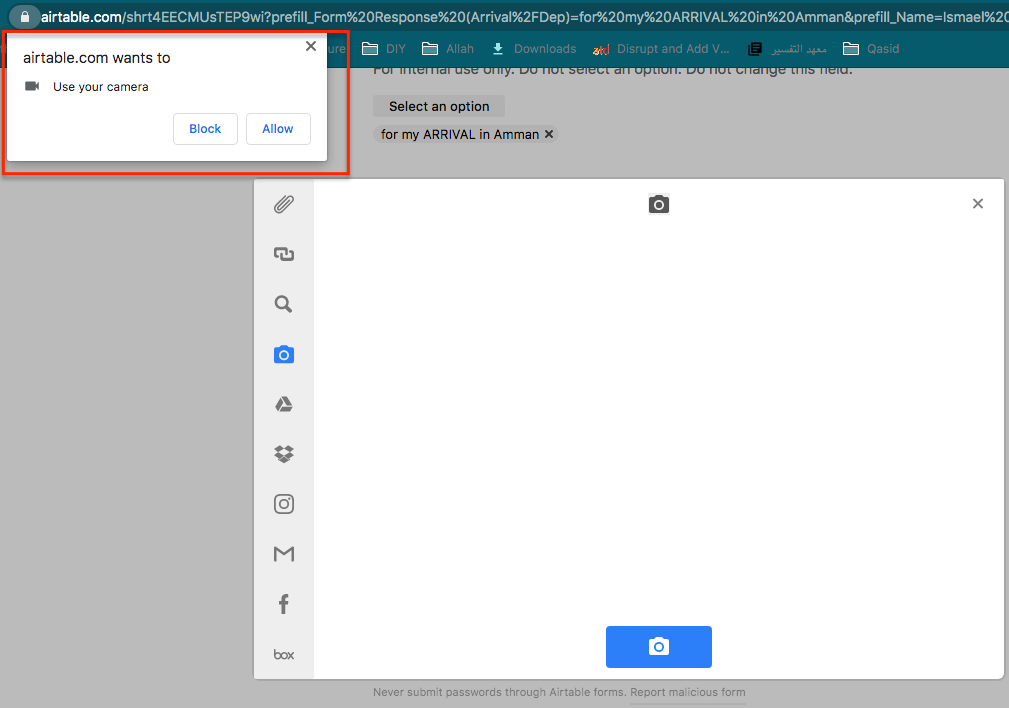
Task: Open Google Drive upload source
Action: coord(284,404)
